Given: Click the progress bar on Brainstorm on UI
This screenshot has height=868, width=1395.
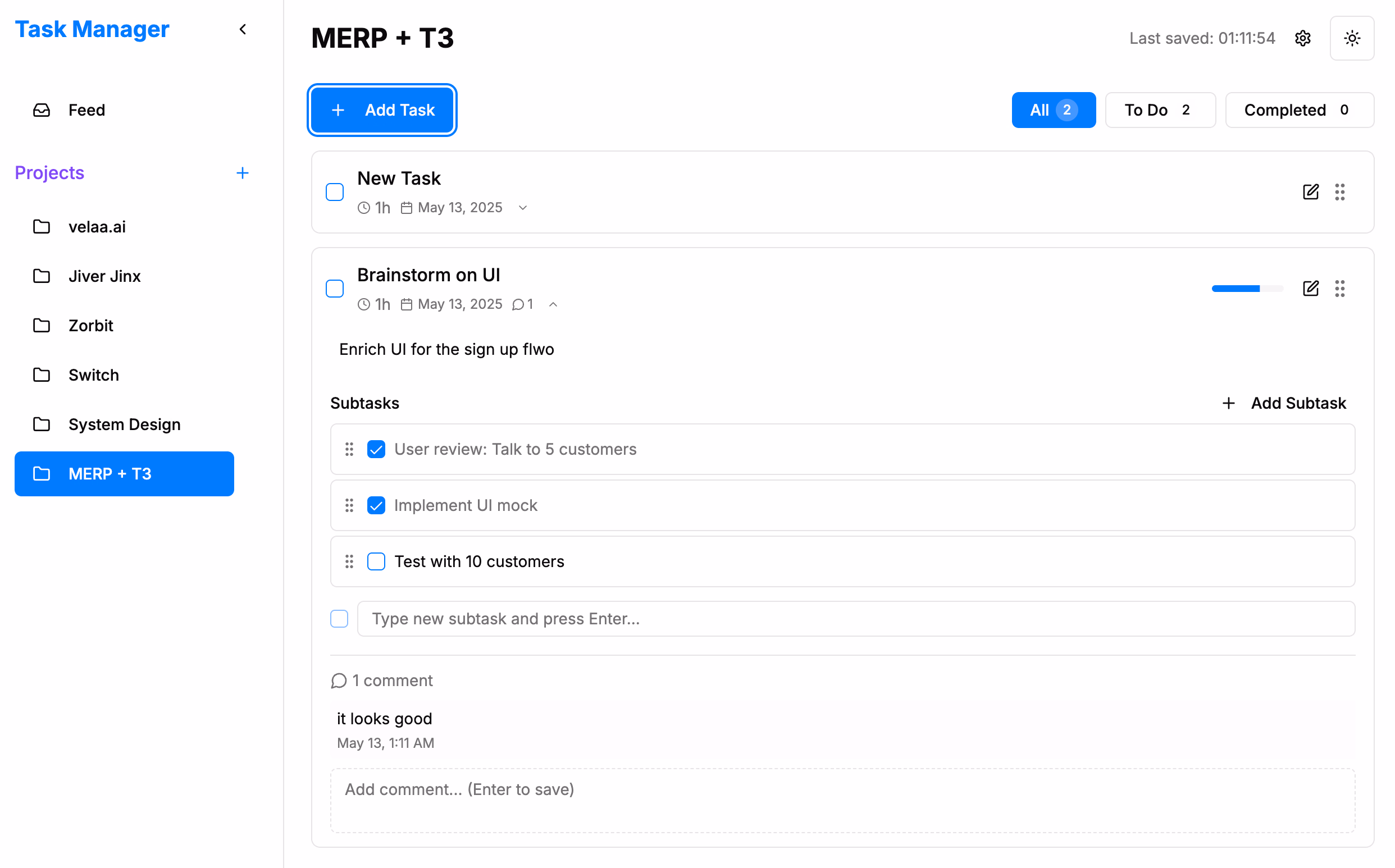Looking at the screenshot, I should [x=1247, y=289].
